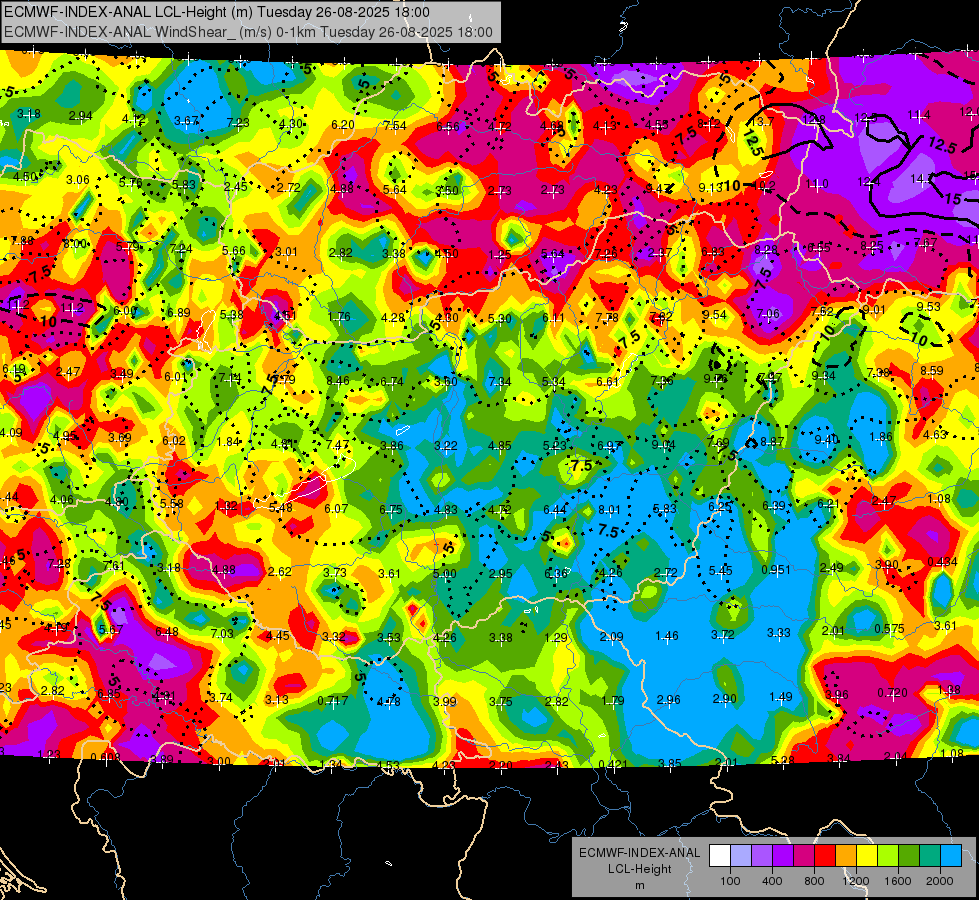Select the red legend color swatch

tap(825, 856)
